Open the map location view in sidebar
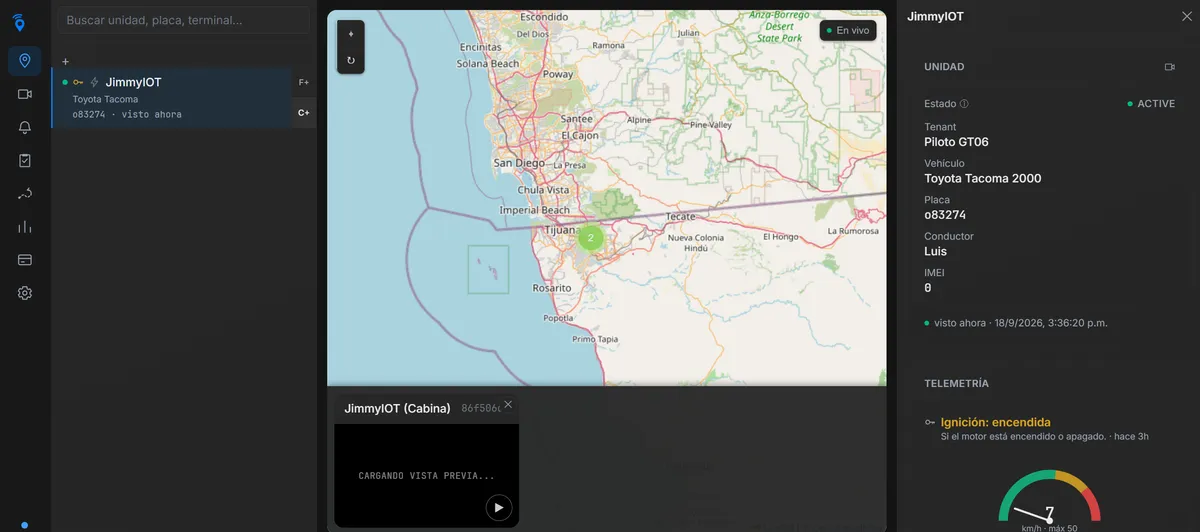The height and width of the screenshot is (532, 1200). click(25, 61)
